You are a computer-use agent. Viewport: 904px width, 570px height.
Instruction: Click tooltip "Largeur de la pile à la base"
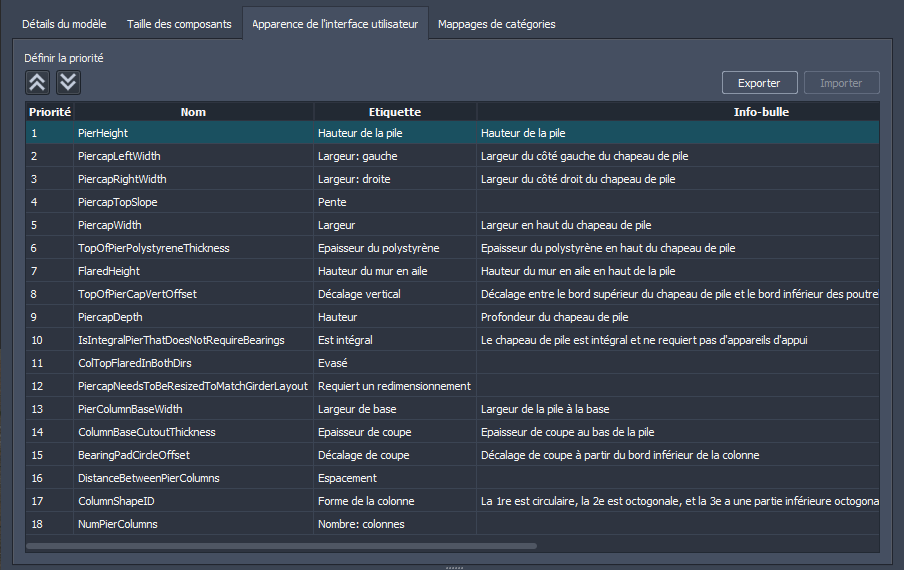[x=678, y=409]
